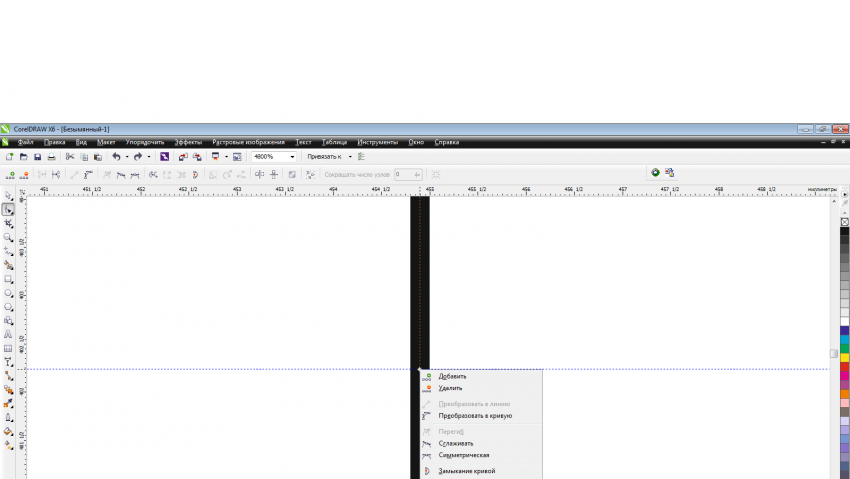Expand the application launcher dropdown arrow

click(x=226, y=157)
